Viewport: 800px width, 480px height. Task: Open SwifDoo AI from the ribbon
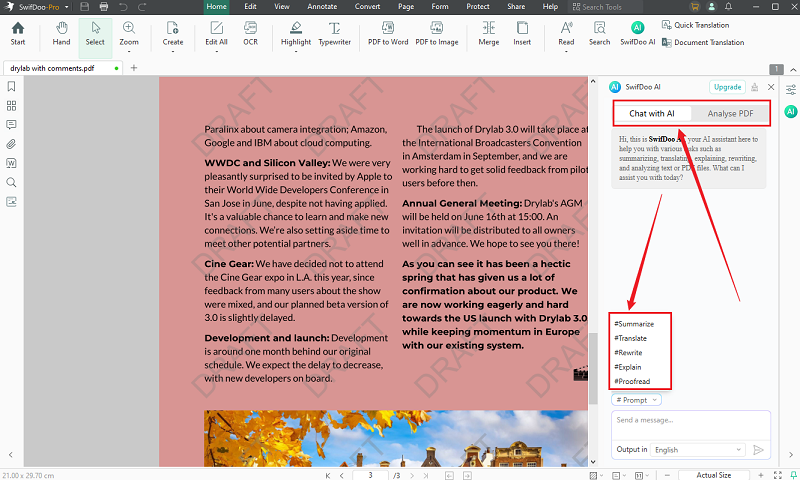point(637,34)
